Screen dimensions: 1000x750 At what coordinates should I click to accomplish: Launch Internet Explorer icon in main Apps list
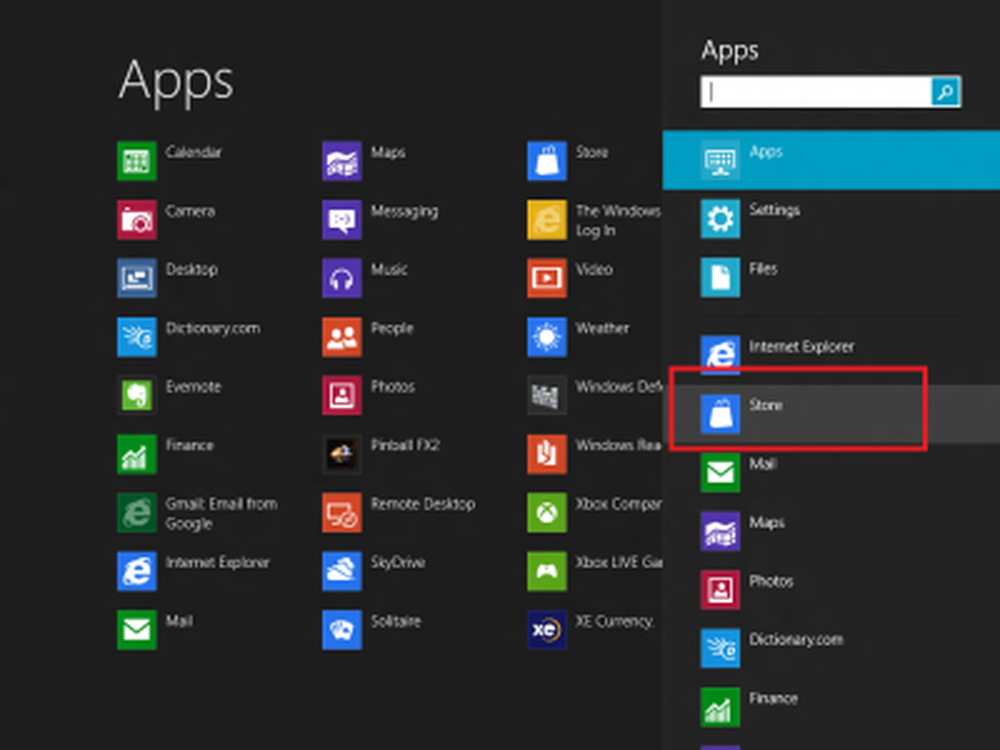[136, 571]
